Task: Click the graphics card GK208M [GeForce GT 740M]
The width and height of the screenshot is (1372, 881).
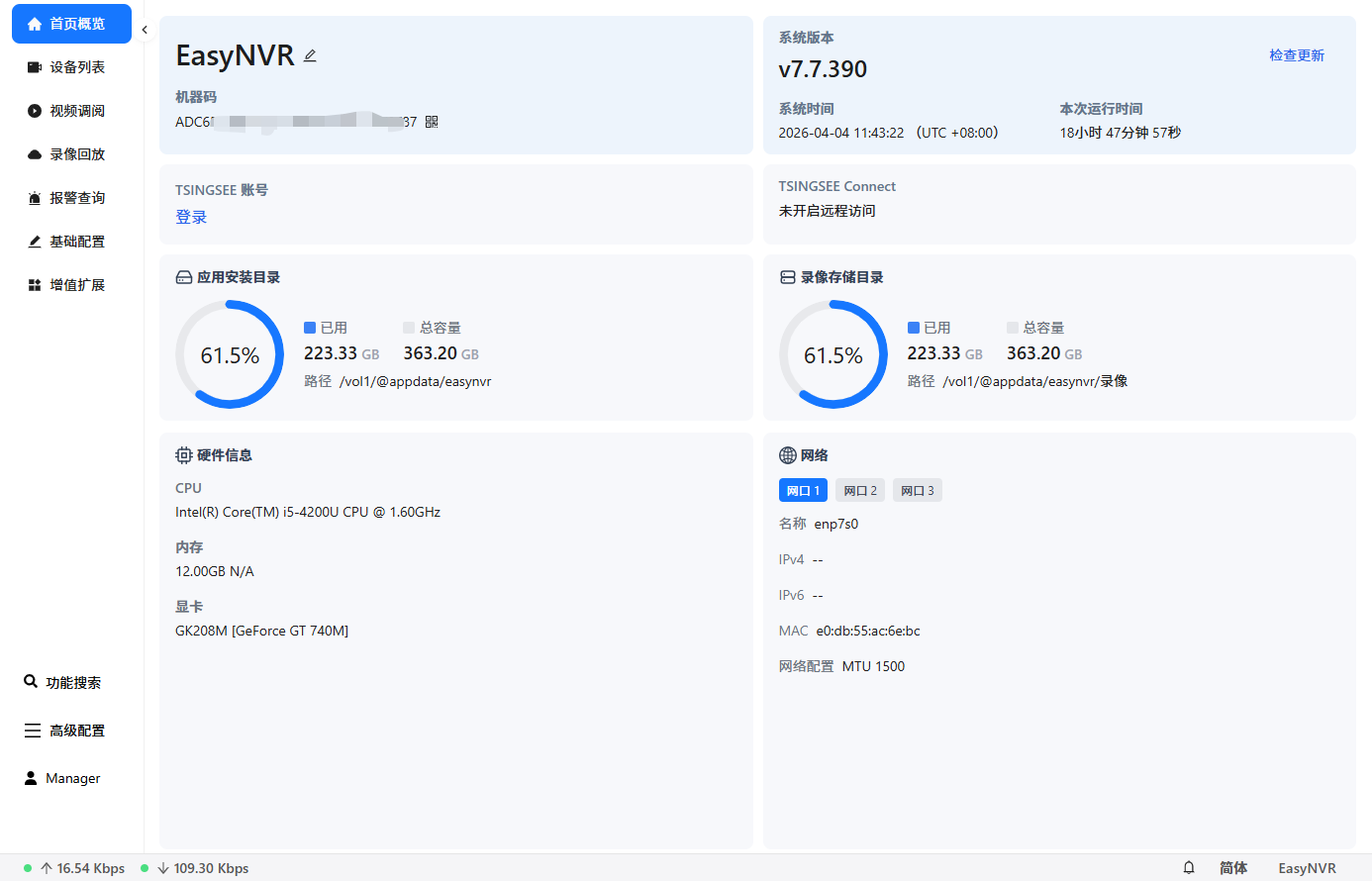Action: (262, 631)
